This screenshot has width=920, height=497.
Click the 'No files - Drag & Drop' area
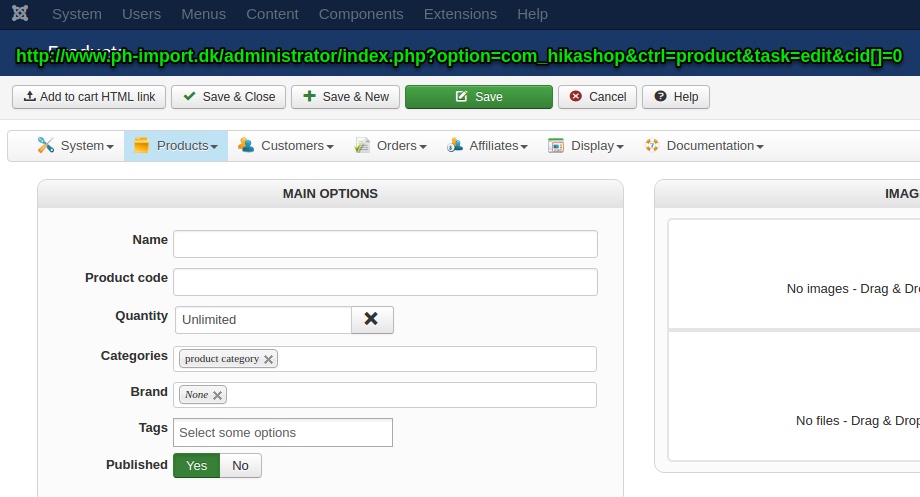click(794, 396)
